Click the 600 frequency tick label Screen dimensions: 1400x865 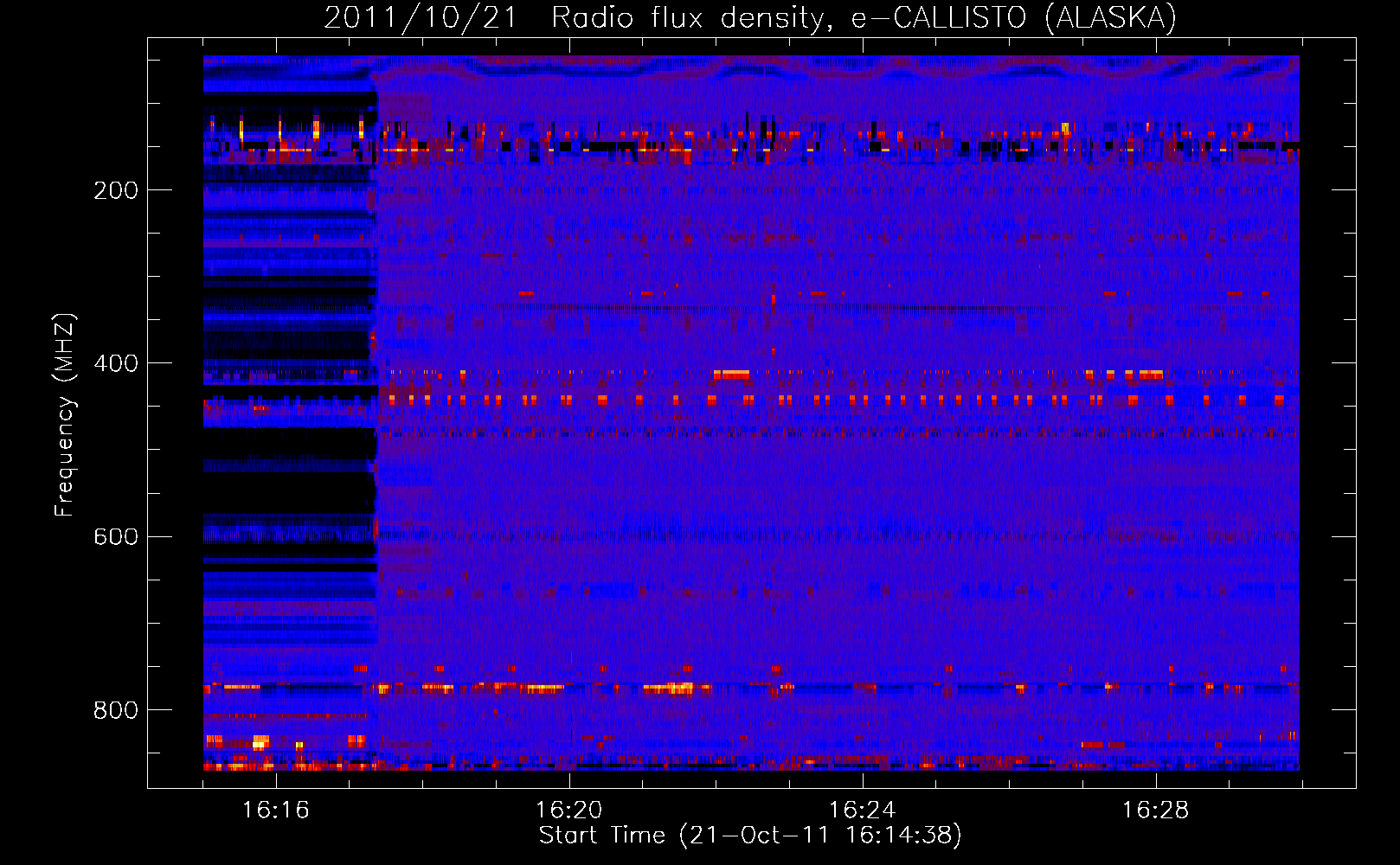[116, 536]
